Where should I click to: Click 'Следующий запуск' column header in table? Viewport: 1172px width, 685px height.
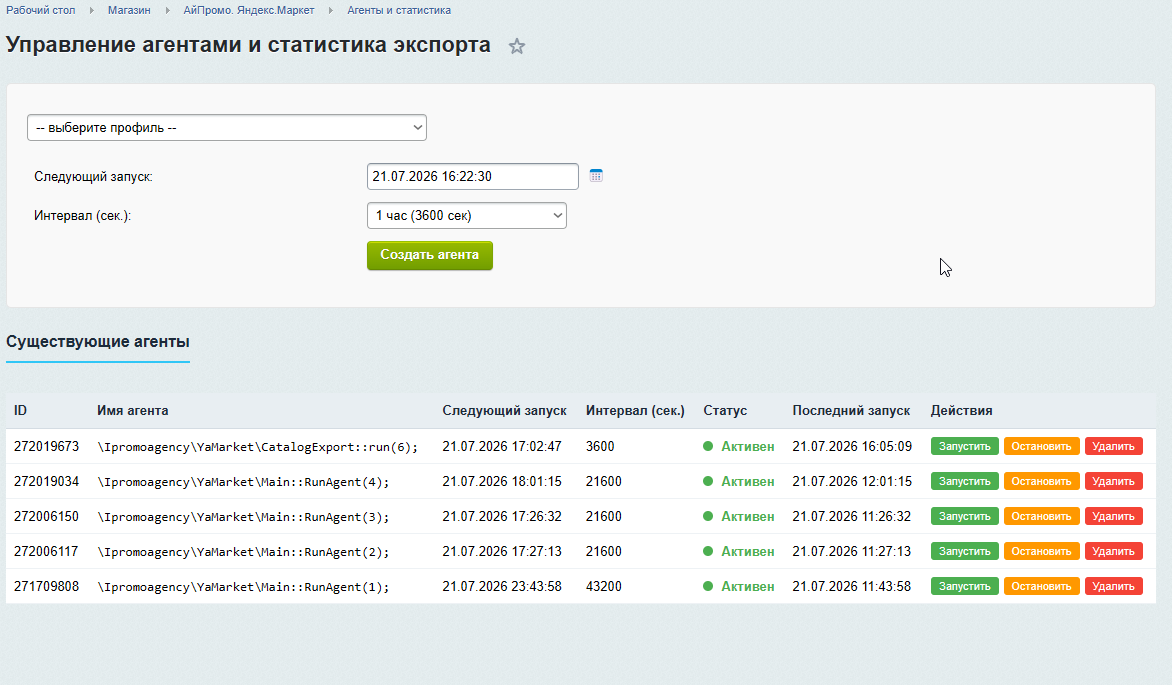coord(505,411)
